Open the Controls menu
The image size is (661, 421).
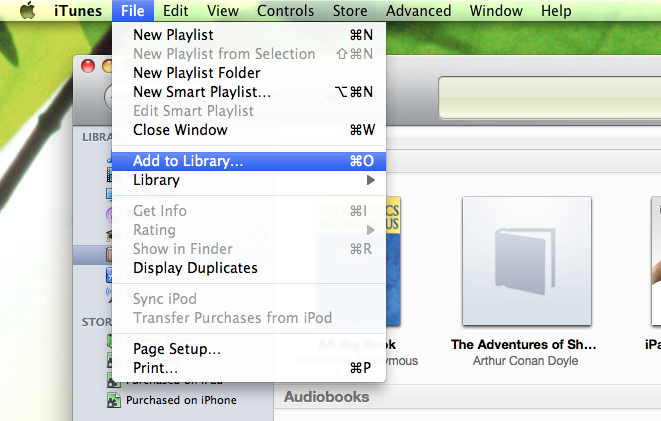(285, 11)
